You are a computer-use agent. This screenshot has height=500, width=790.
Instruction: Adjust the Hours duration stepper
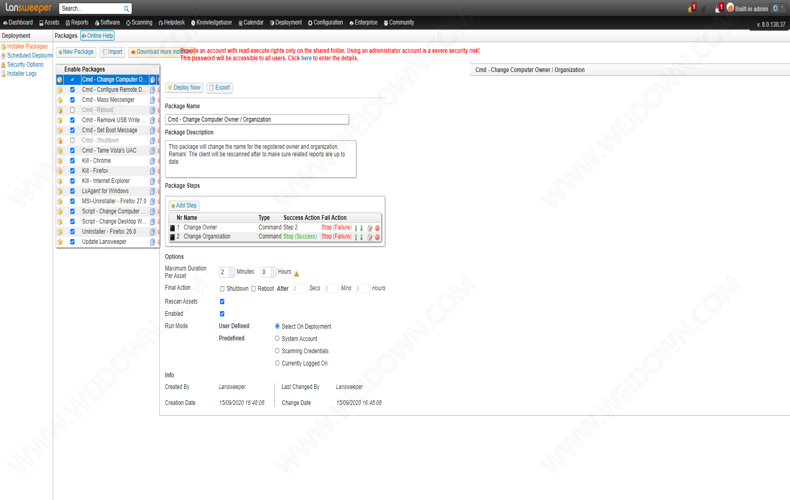pyautogui.click(x=274, y=272)
